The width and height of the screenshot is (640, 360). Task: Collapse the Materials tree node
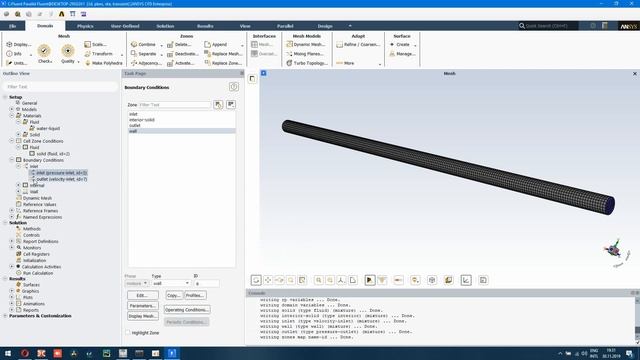pyautogui.click(x=12, y=116)
